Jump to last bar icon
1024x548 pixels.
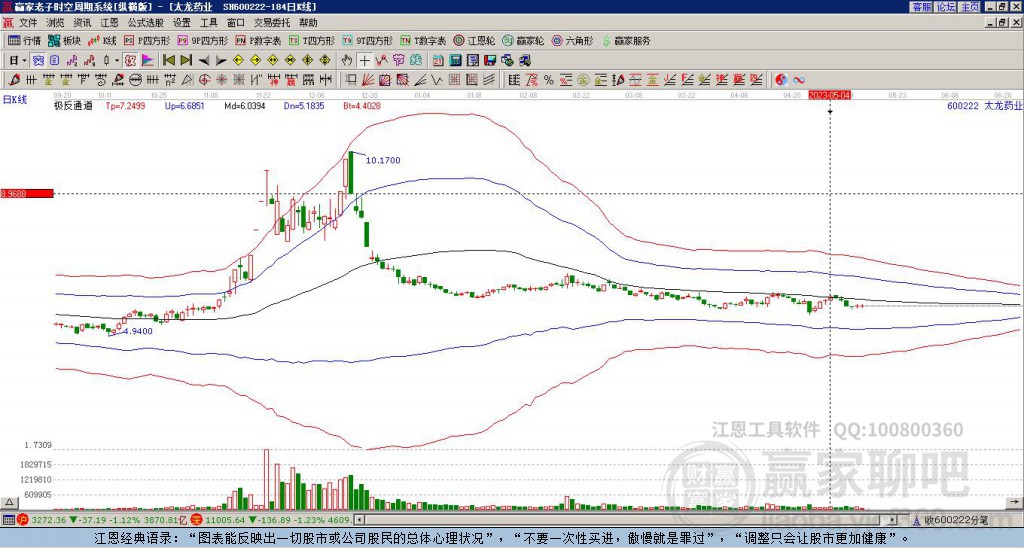186,61
